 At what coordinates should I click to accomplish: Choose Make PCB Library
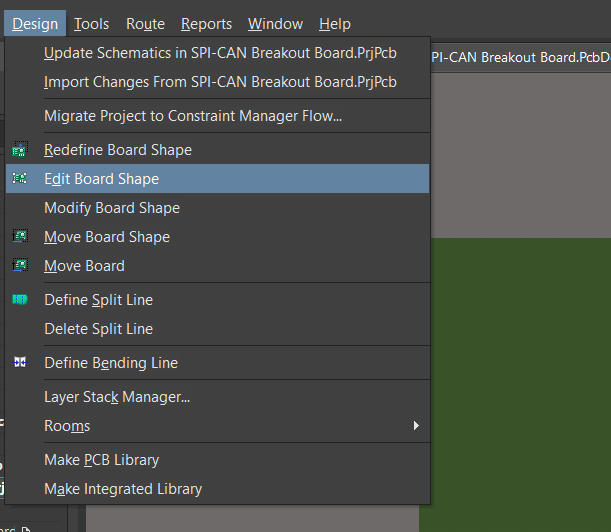(x=218, y=460)
